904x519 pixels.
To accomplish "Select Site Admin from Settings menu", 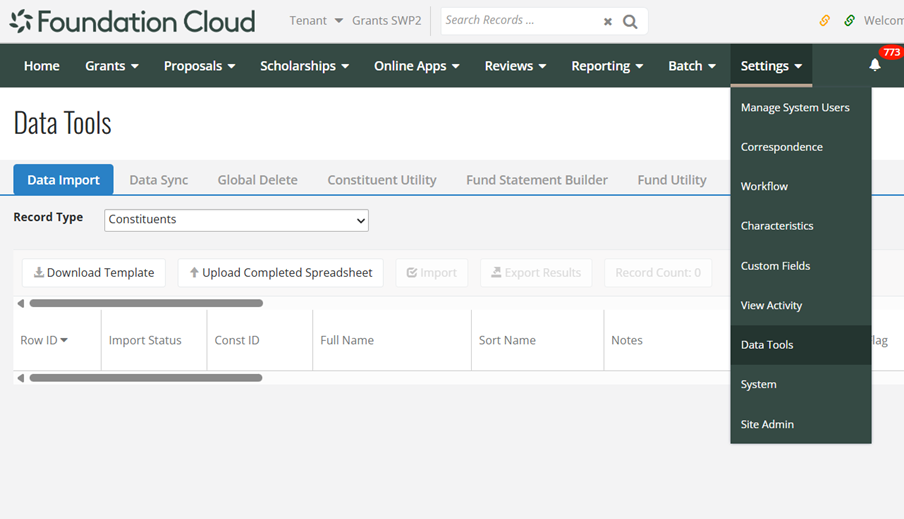I will pyautogui.click(x=801, y=424).
